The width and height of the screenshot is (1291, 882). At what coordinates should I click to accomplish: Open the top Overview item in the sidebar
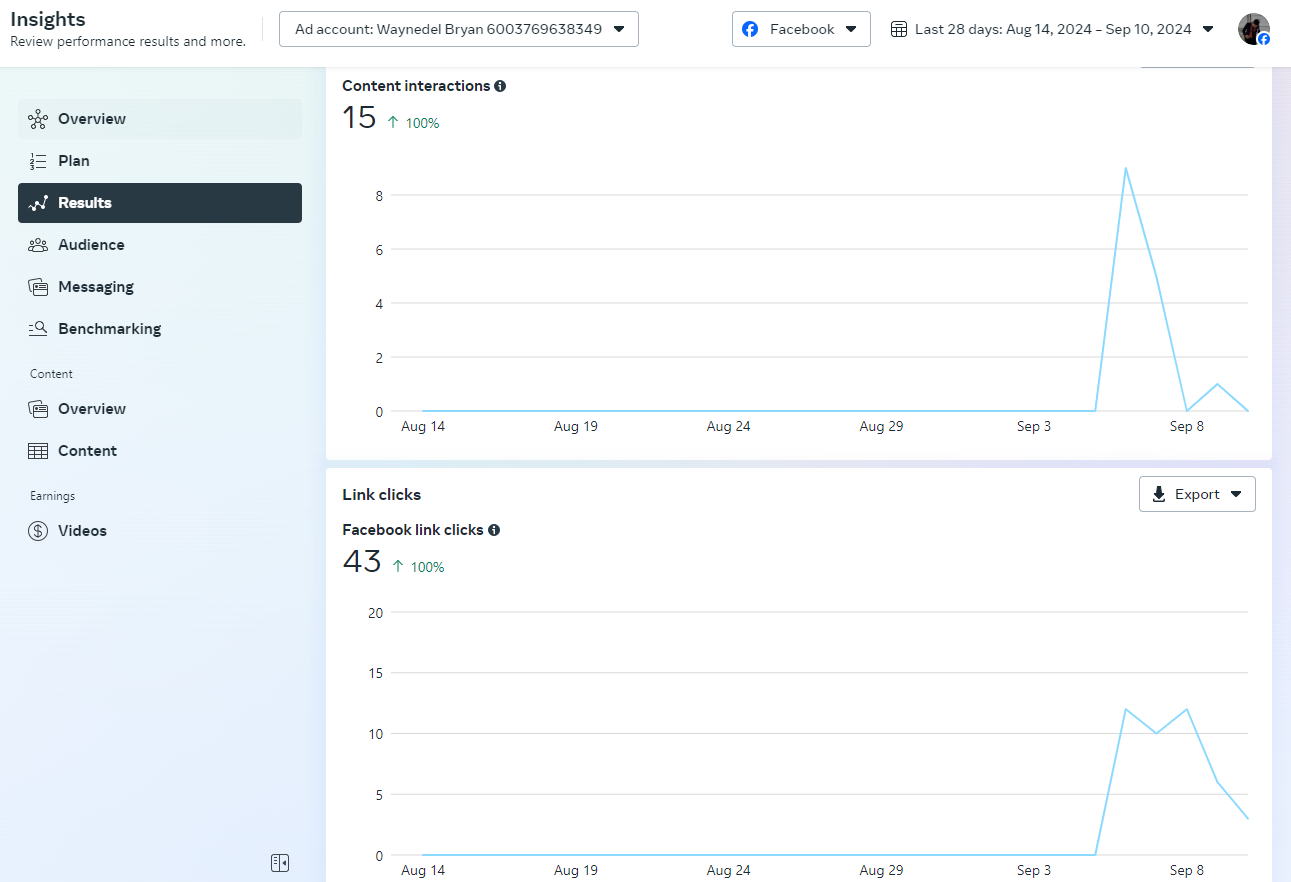pyautogui.click(x=160, y=119)
